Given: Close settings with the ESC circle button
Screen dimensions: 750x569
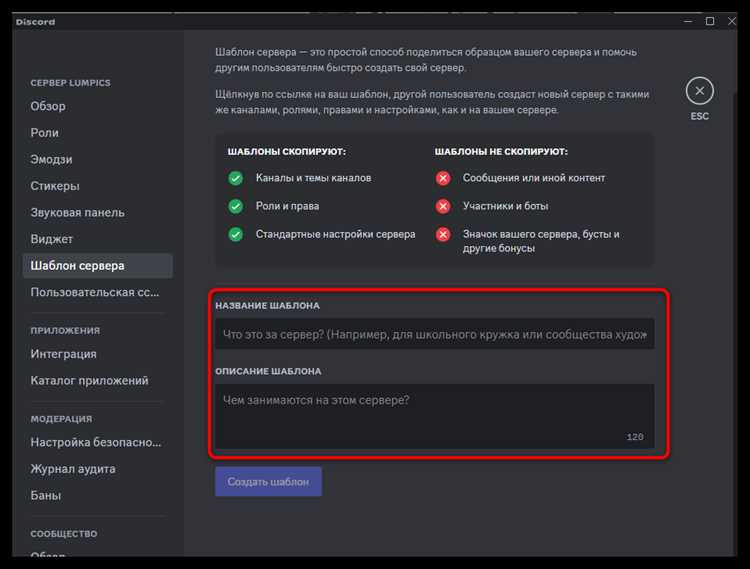Looking at the screenshot, I should tap(699, 91).
